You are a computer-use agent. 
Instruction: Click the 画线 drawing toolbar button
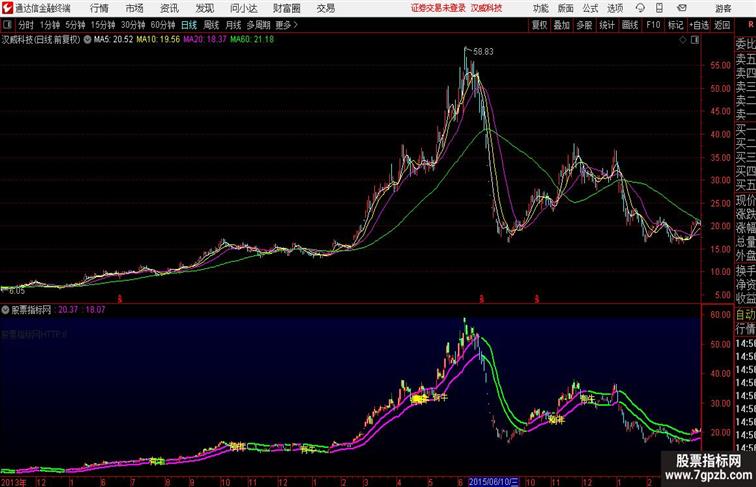(x=630, y=25)
